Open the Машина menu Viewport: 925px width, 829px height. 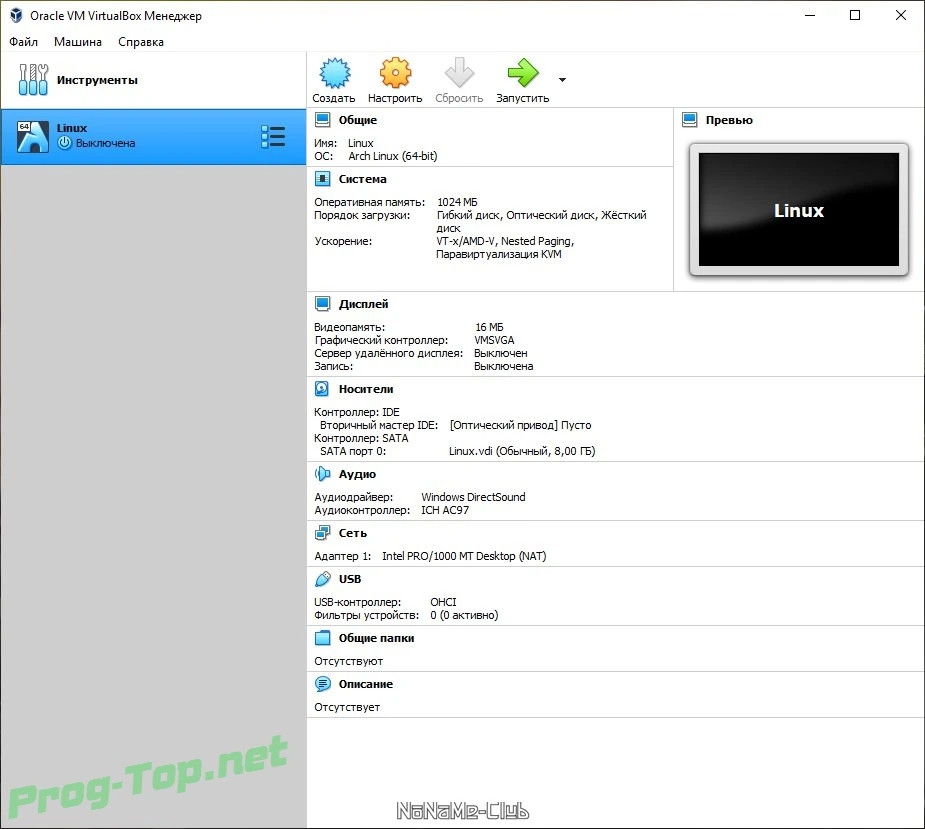pyautogui.click(x=78, y=42)
